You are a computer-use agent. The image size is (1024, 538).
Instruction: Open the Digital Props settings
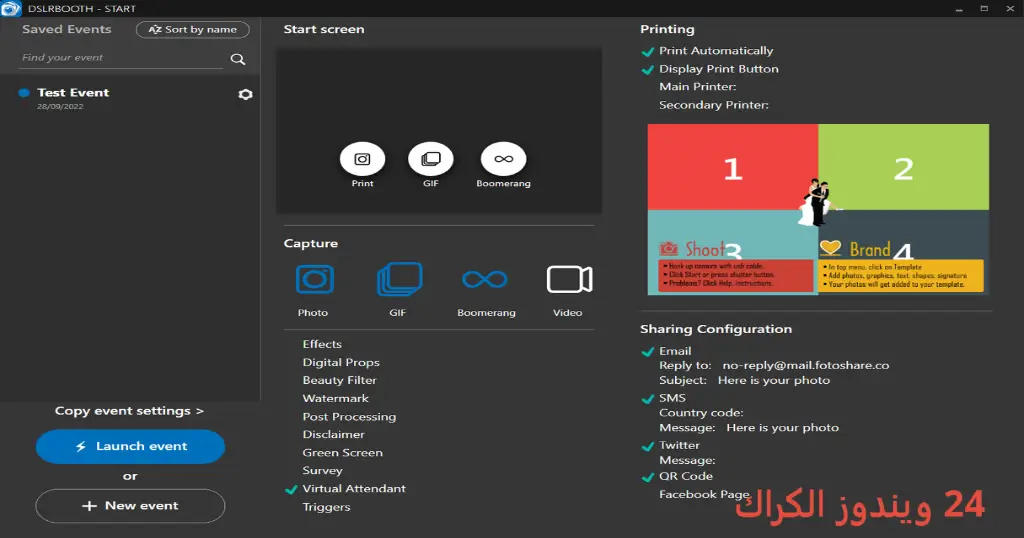[x=341, y=362]
